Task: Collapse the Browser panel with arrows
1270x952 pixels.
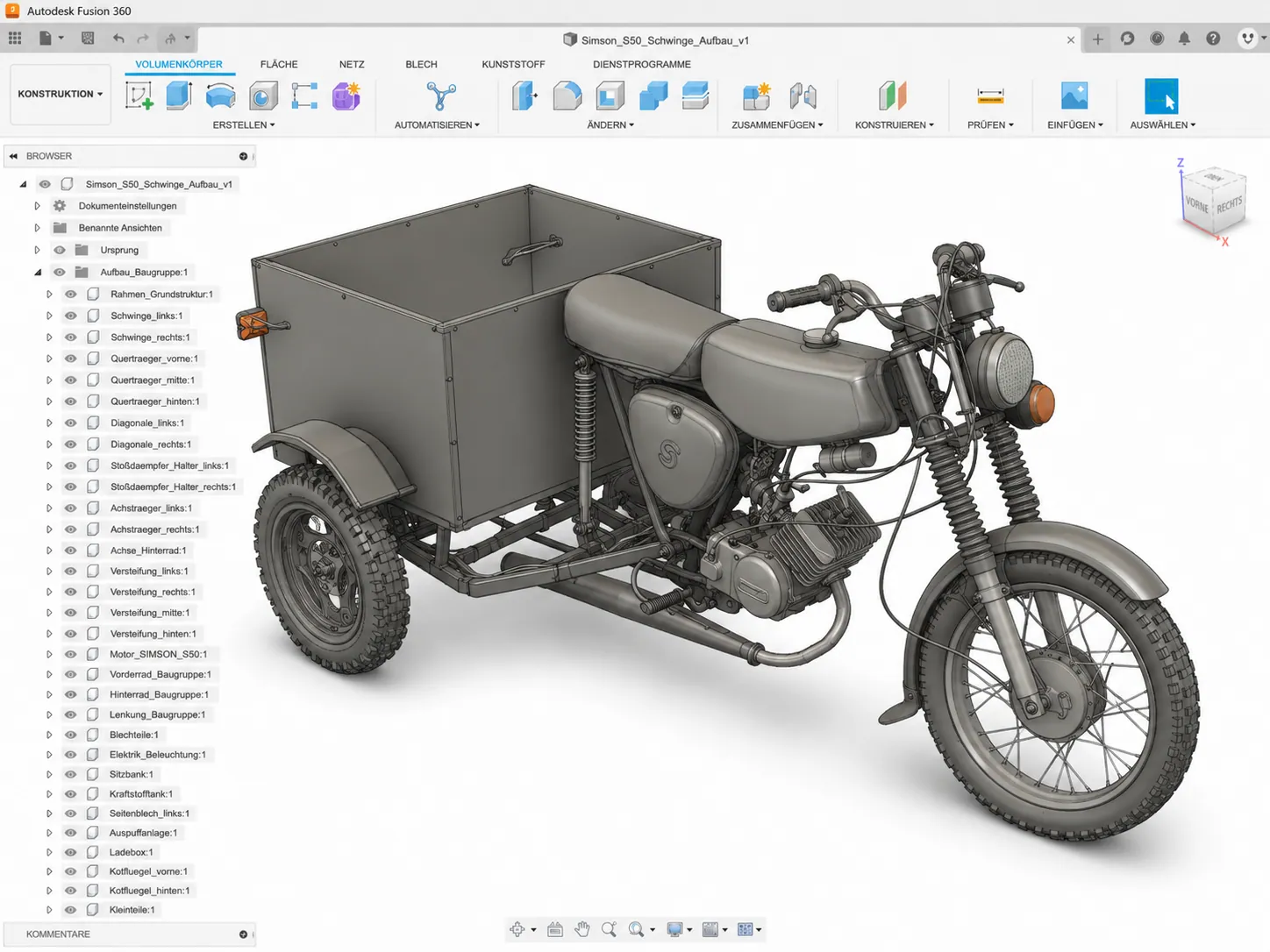Action: (x=13, y=156)
